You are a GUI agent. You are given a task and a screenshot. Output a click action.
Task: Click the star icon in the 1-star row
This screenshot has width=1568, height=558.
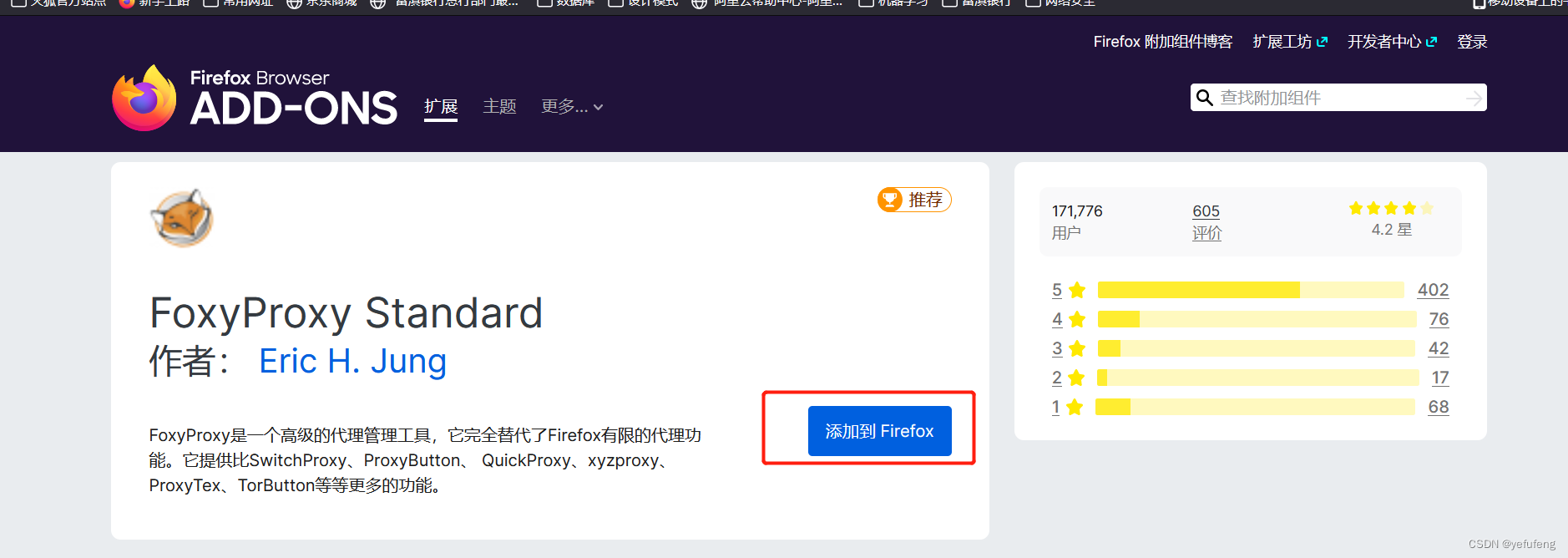[1075, 407]
